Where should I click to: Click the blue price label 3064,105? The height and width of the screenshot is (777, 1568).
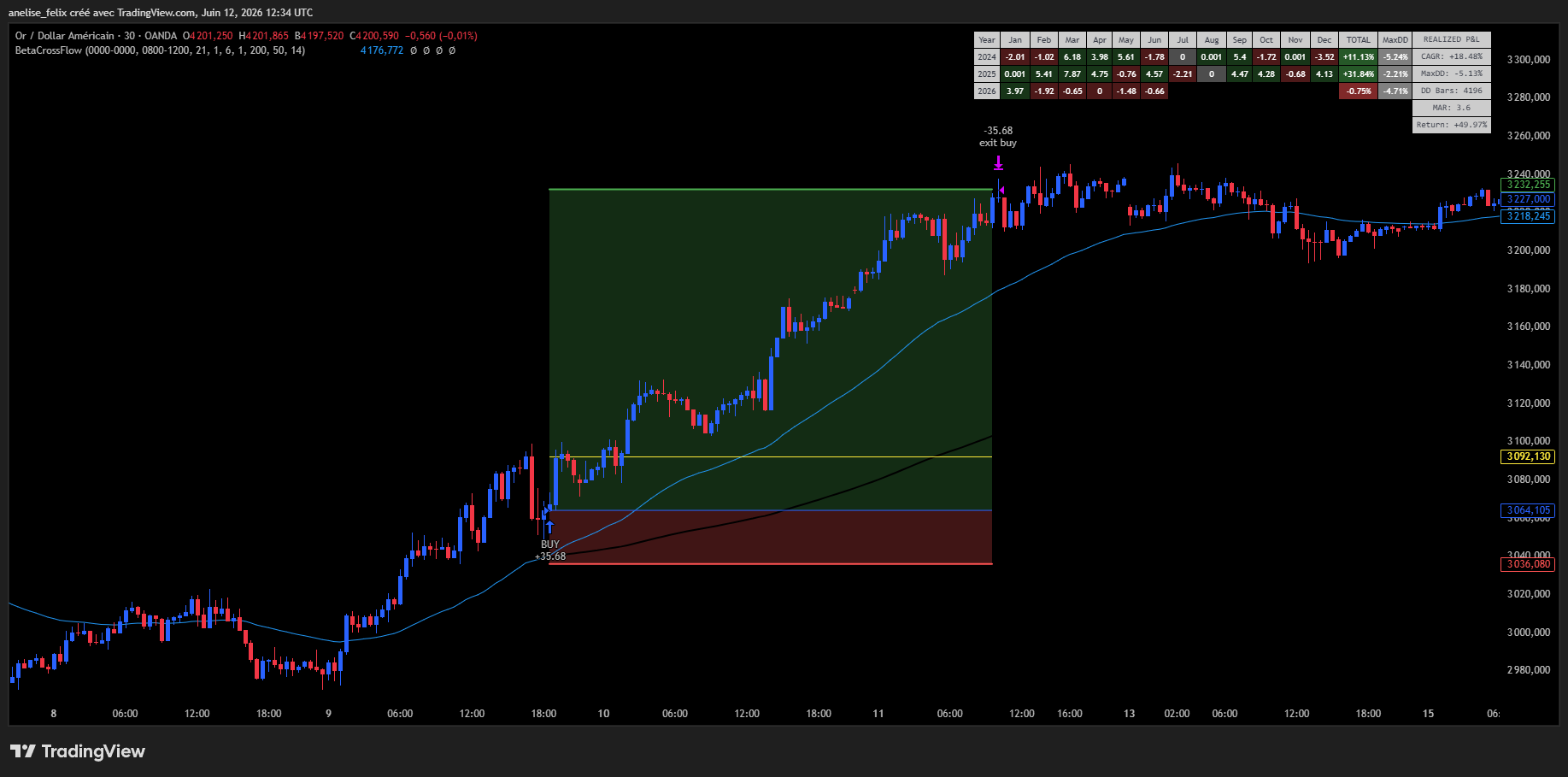coord(1528,510)
